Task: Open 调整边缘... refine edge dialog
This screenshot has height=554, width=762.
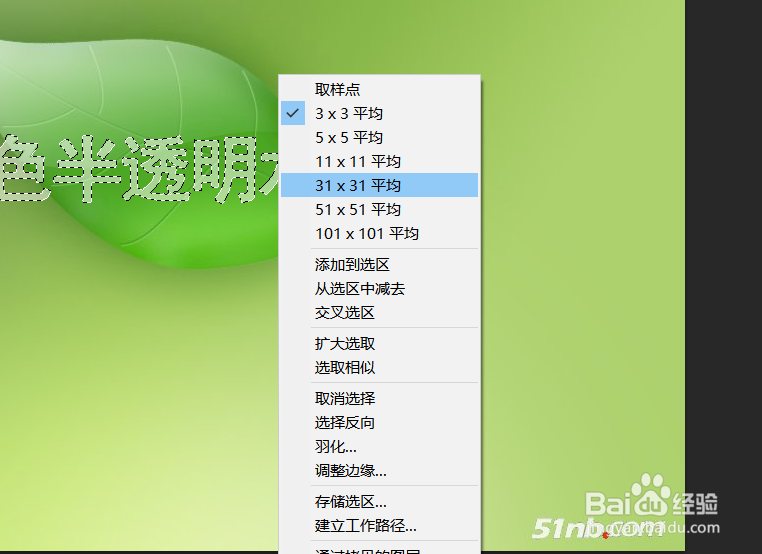Action: coord(380,470)
